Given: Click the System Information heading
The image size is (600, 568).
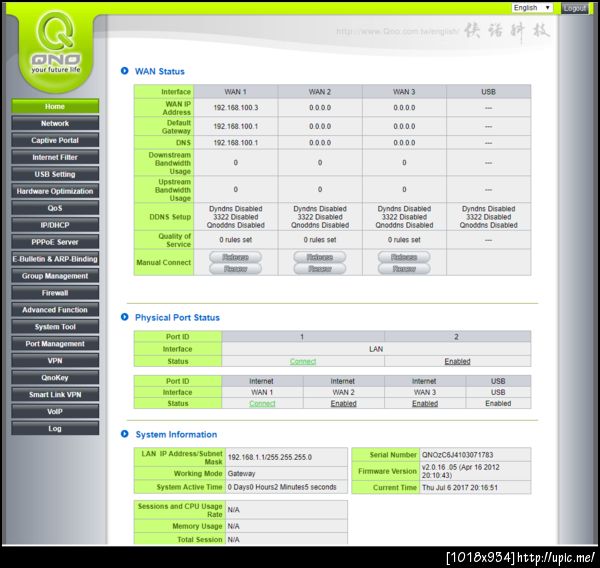Looking at the screenshot, I should click(176, 435).
